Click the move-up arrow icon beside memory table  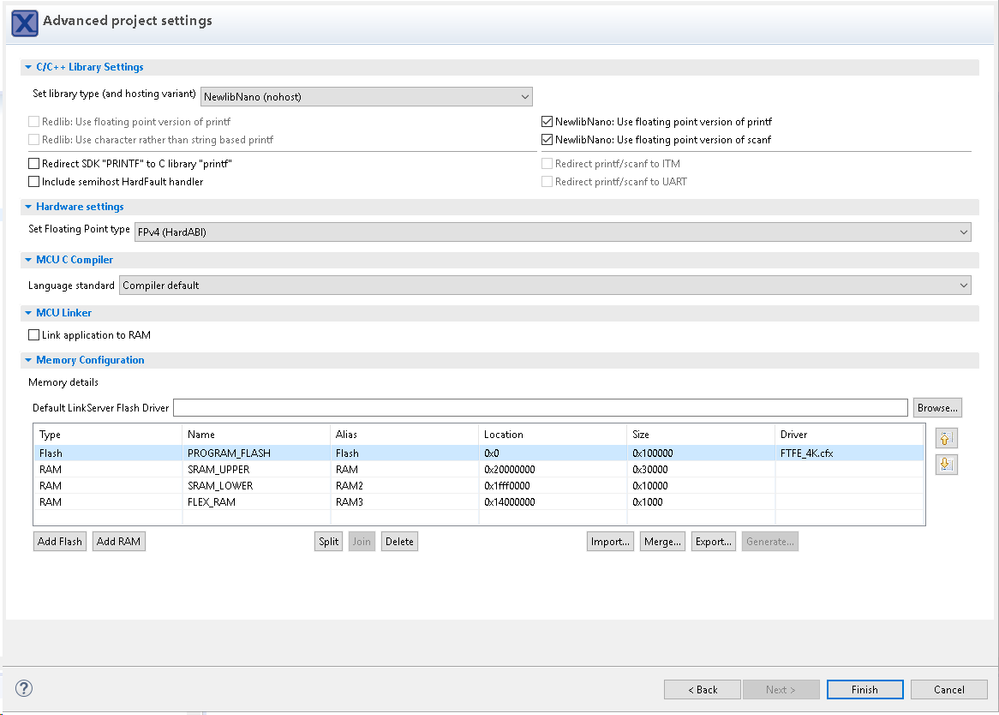(946, 439)
